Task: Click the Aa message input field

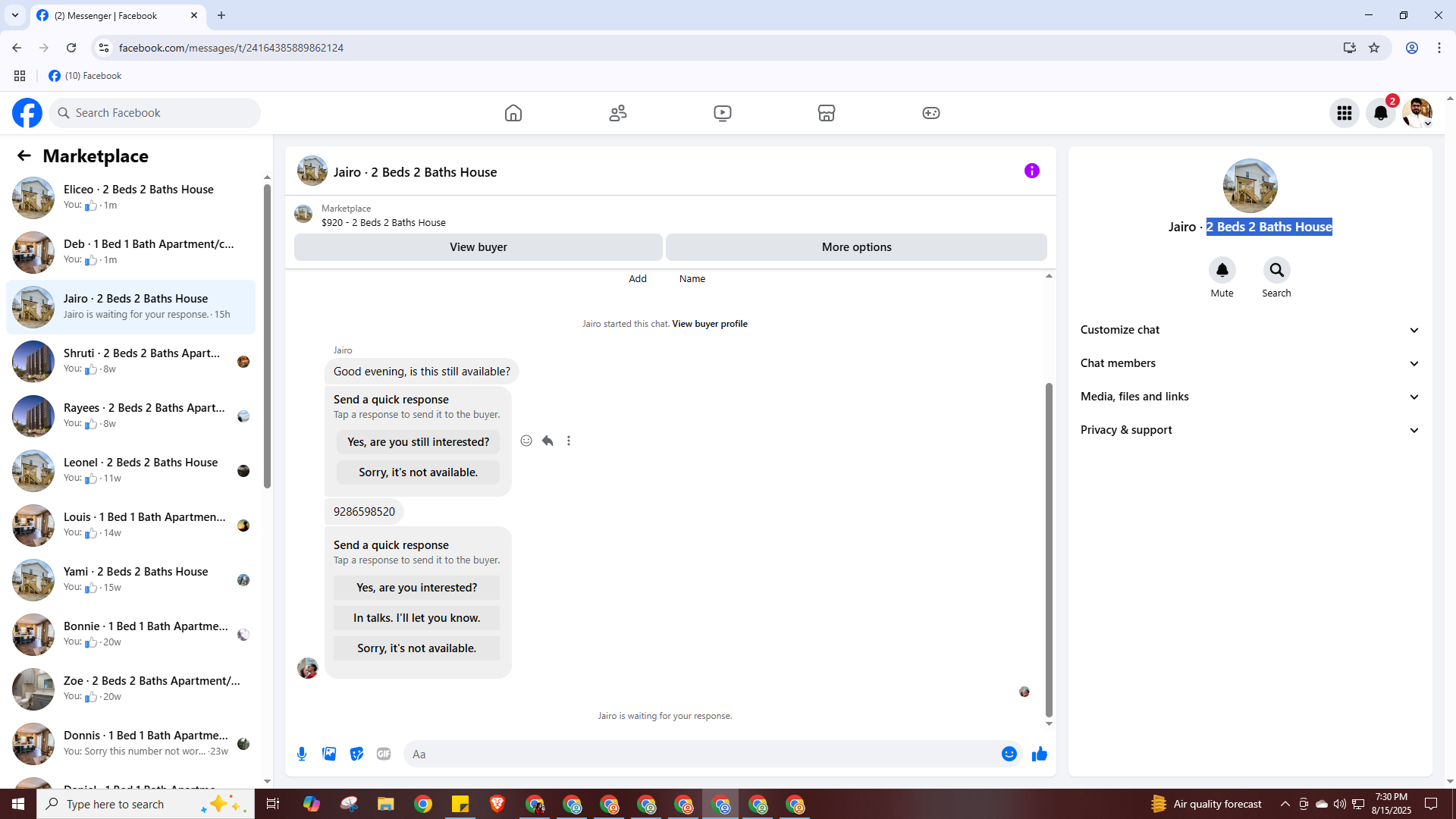Action: [698, 754]
